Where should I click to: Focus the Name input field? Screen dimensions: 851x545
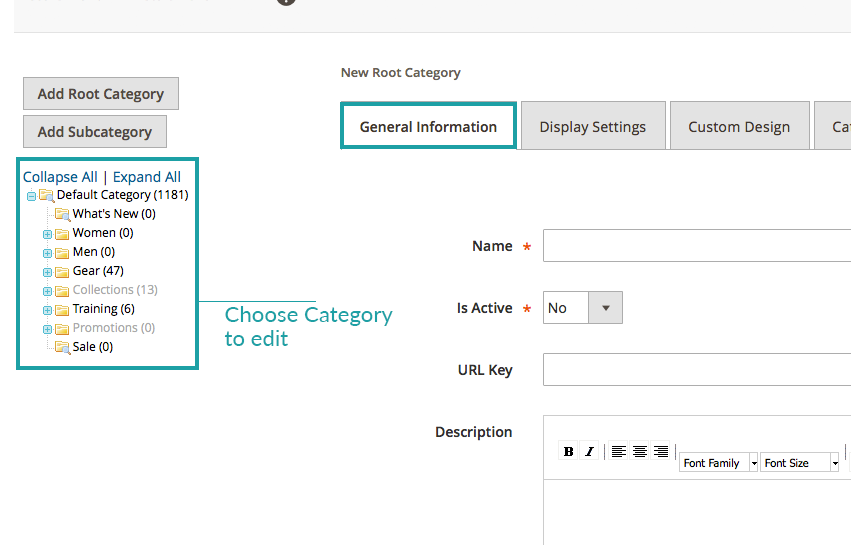point(697,245)
